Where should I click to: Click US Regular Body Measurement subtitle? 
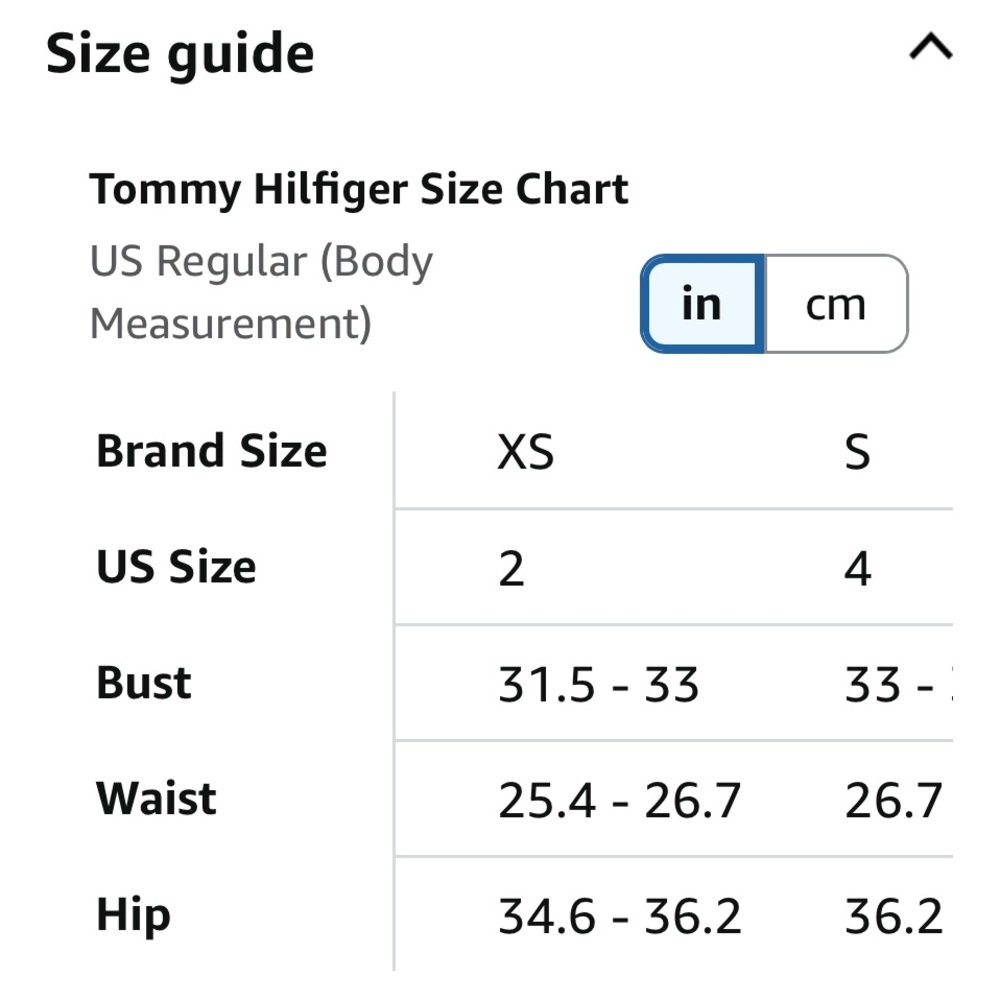[261, 292]
